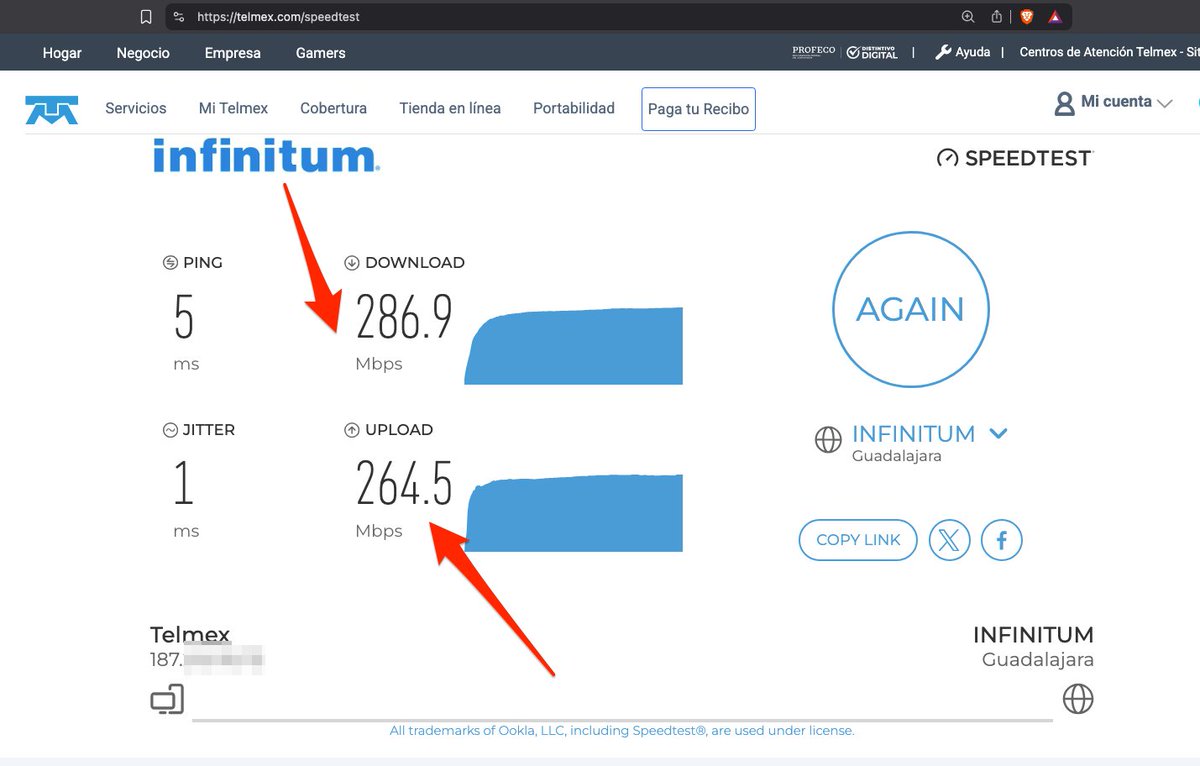The width and height of the screenshot is (1200, 766).
Task: Click the download speed graph
Action: 573,346
